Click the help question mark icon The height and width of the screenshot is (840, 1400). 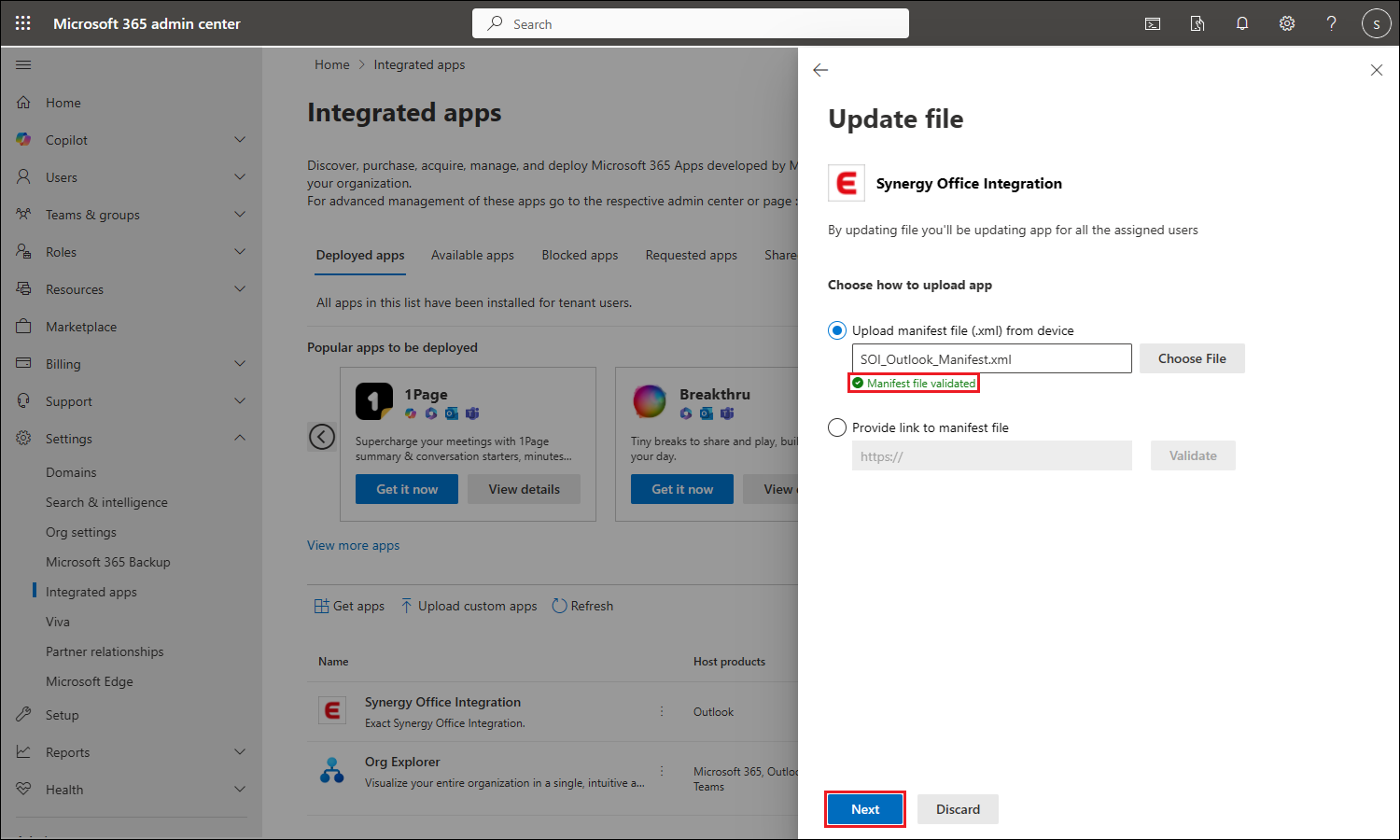(1332, 23)
